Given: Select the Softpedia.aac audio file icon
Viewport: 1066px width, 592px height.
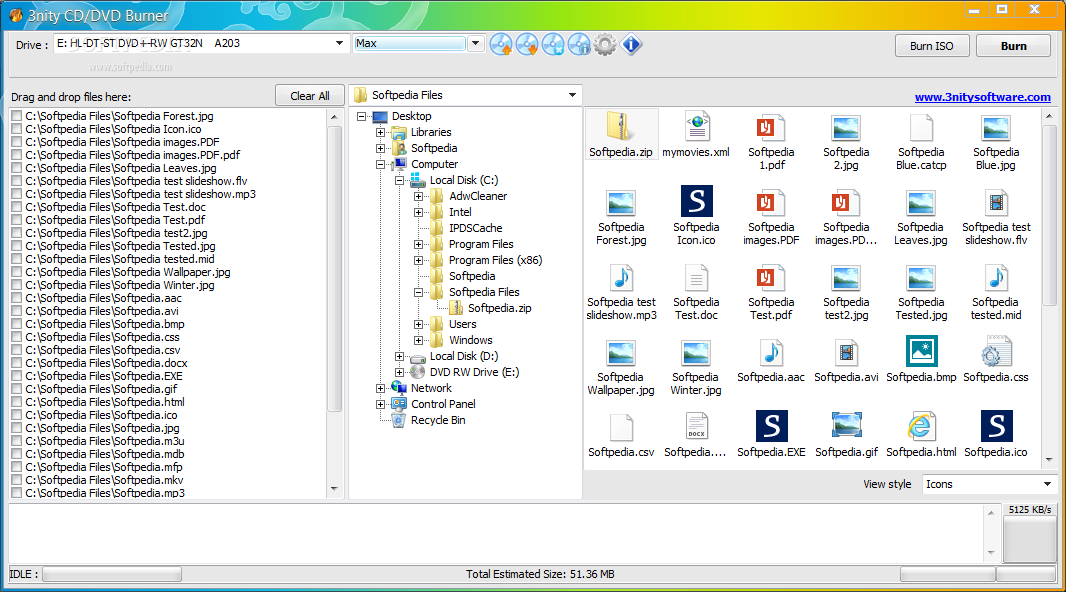Looking at the screenshot, I should click(771, 352).
